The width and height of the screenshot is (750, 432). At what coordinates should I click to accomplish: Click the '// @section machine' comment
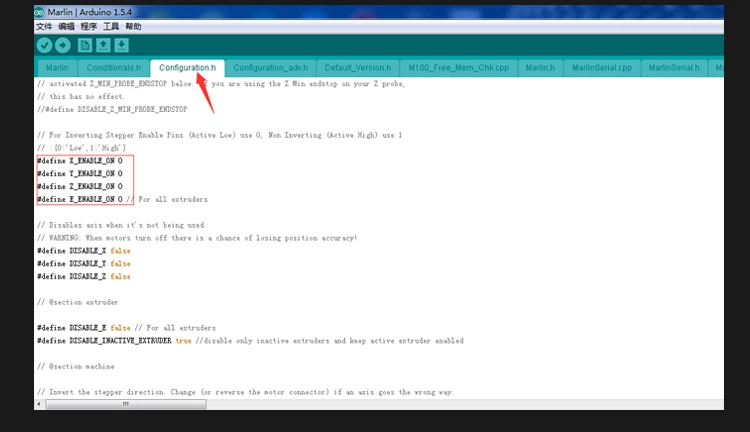click(76, 366)
